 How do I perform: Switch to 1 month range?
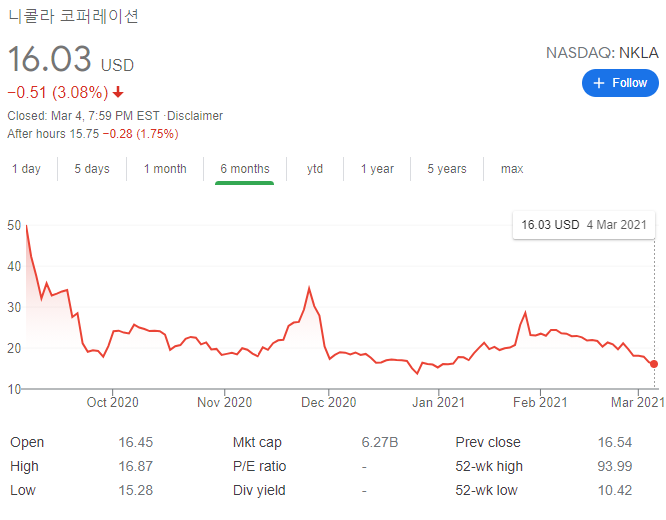coord(165,169)
